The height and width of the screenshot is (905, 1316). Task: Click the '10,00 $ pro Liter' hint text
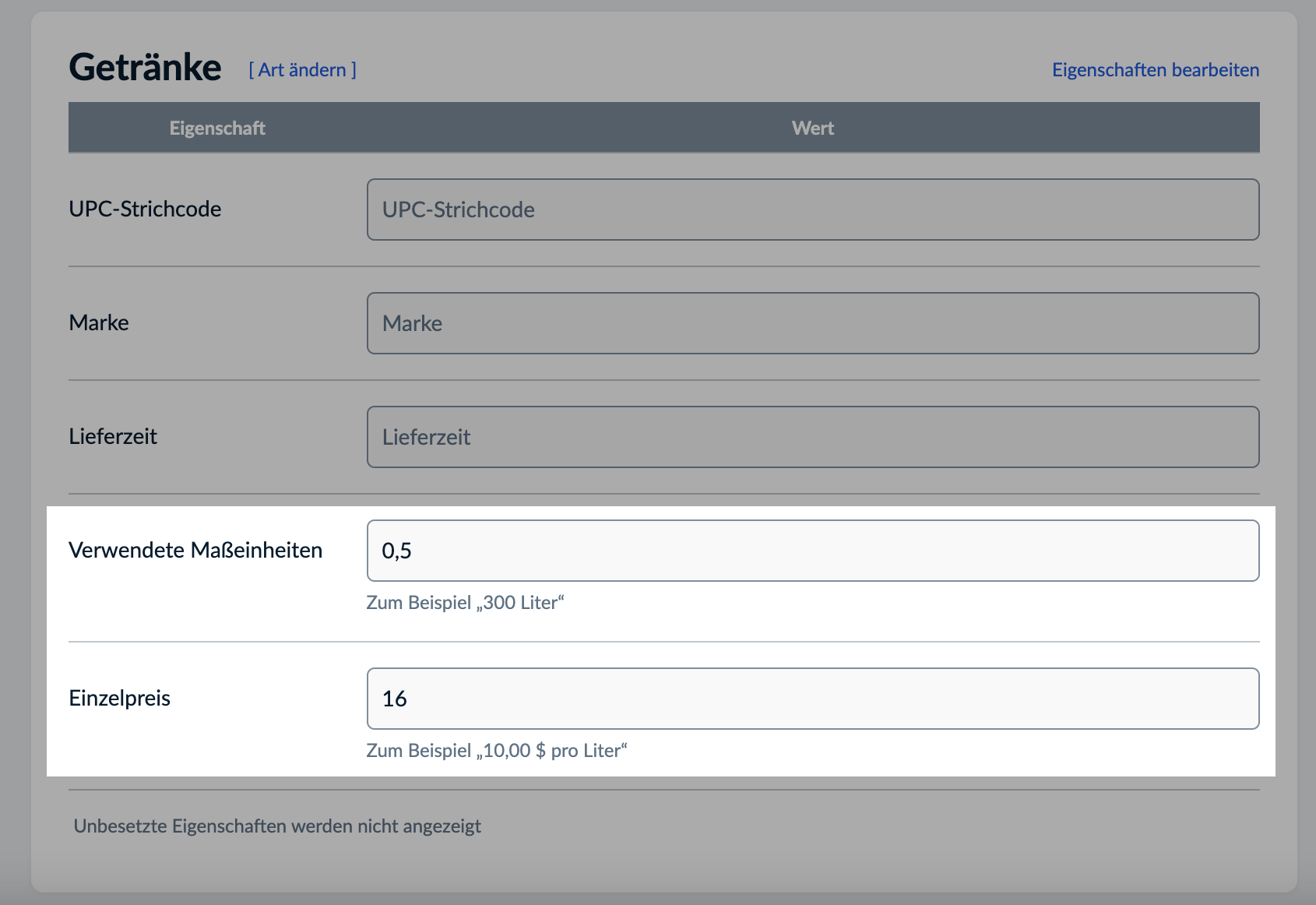tap(496, 751)
